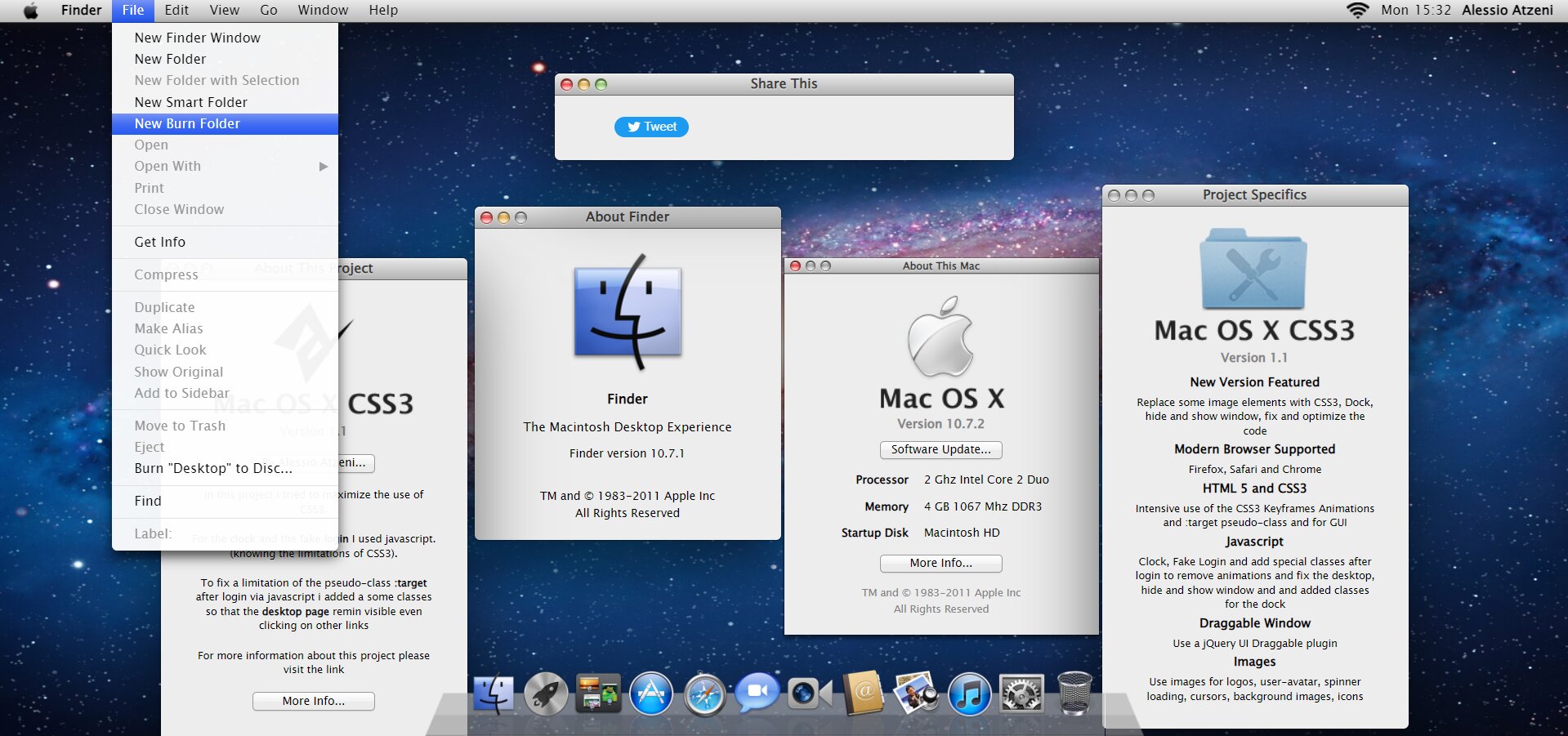Image resolution: width=1568 pixels, height=736 pixels.
Task: Open the Help menu
Action: (383, 11)
